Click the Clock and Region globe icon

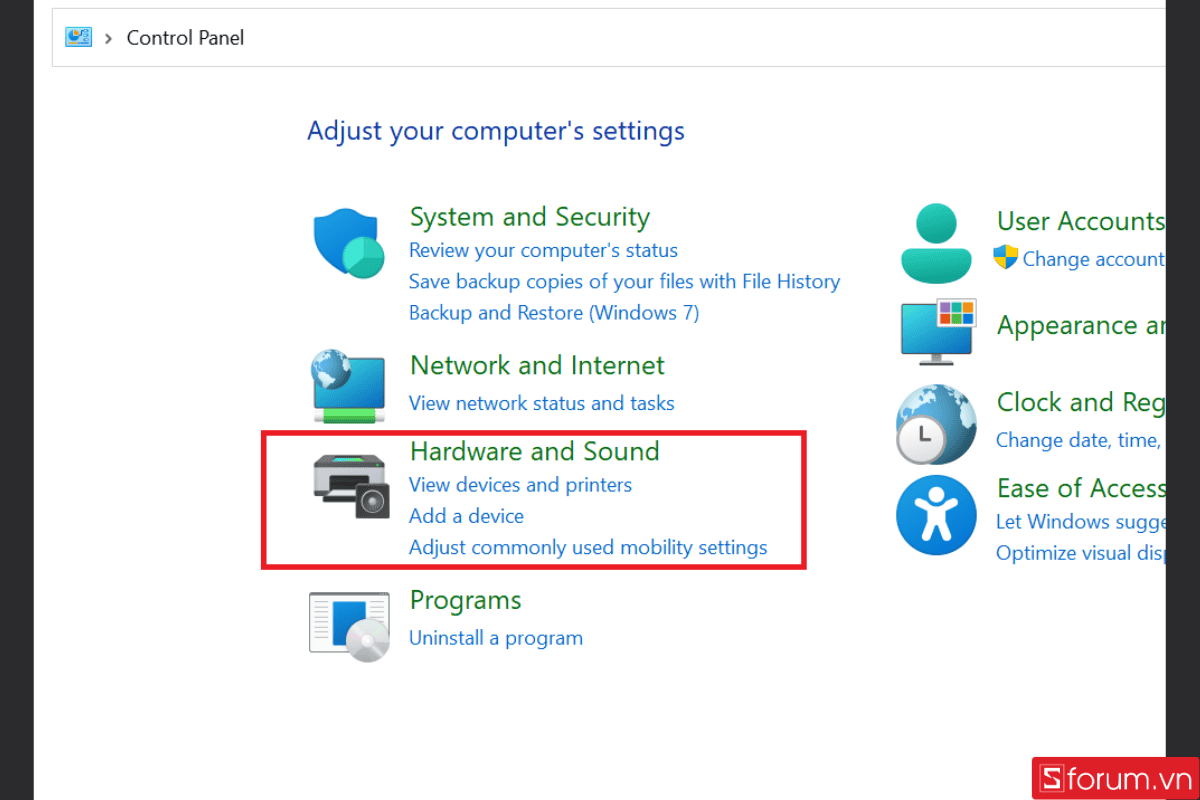tap(934, 423)
